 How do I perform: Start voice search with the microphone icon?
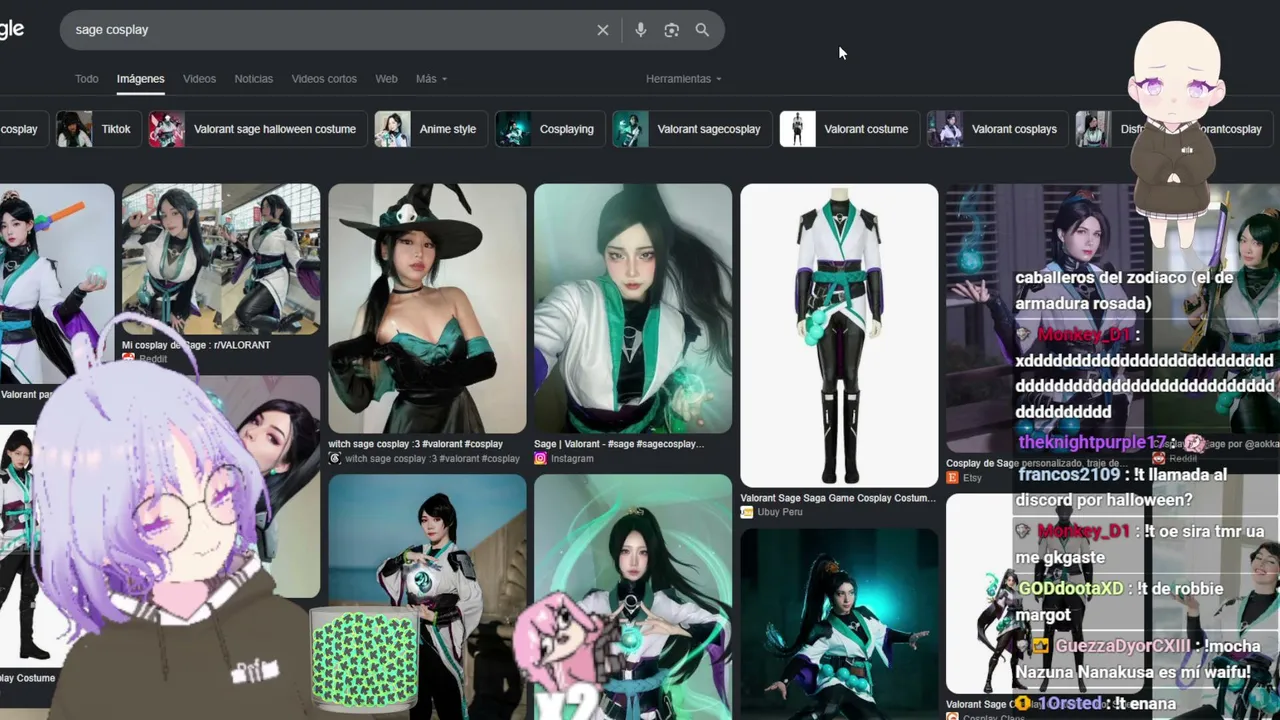click(x=641, y=30)
